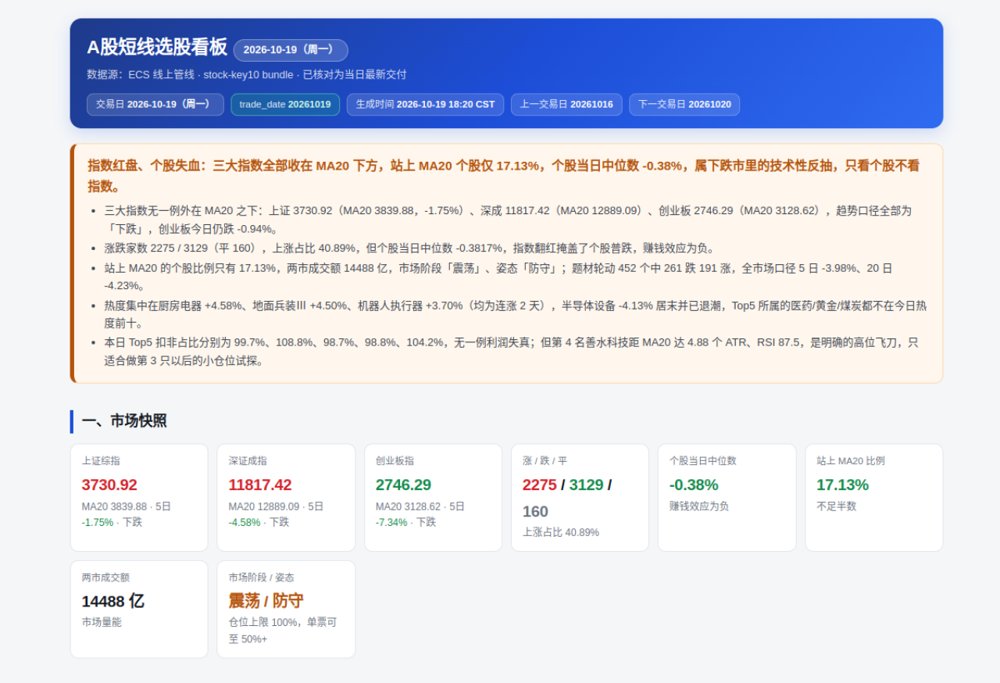The height and width of the screenshot is (683, 1000).
Task: Select the "交易日 2026-10-19" header pill
Action: [x=155, y=105]
